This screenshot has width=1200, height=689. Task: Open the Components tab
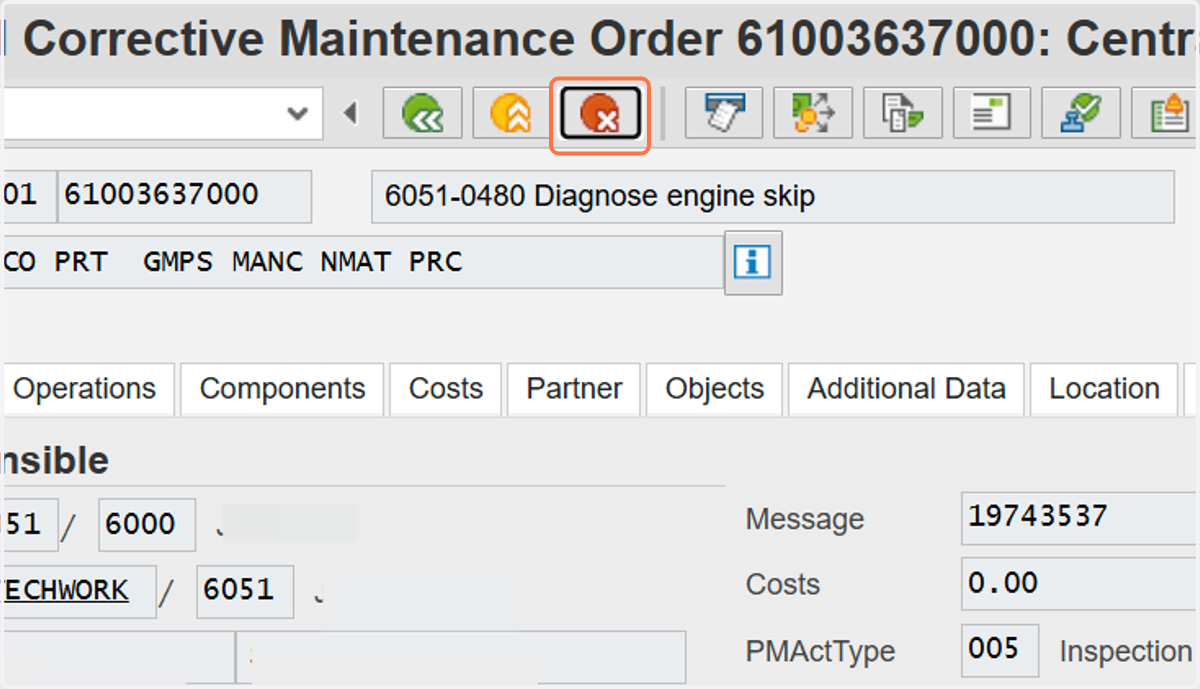(x=283, y=389)
